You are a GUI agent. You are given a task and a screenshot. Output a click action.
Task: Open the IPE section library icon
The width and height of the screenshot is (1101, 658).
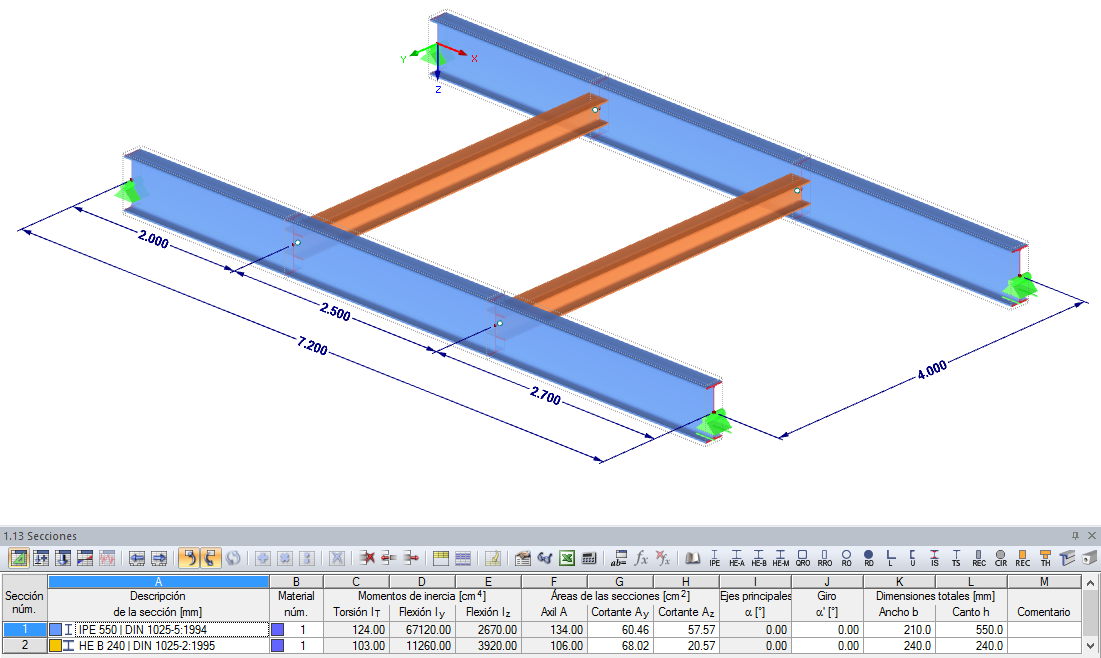point(714,558)
